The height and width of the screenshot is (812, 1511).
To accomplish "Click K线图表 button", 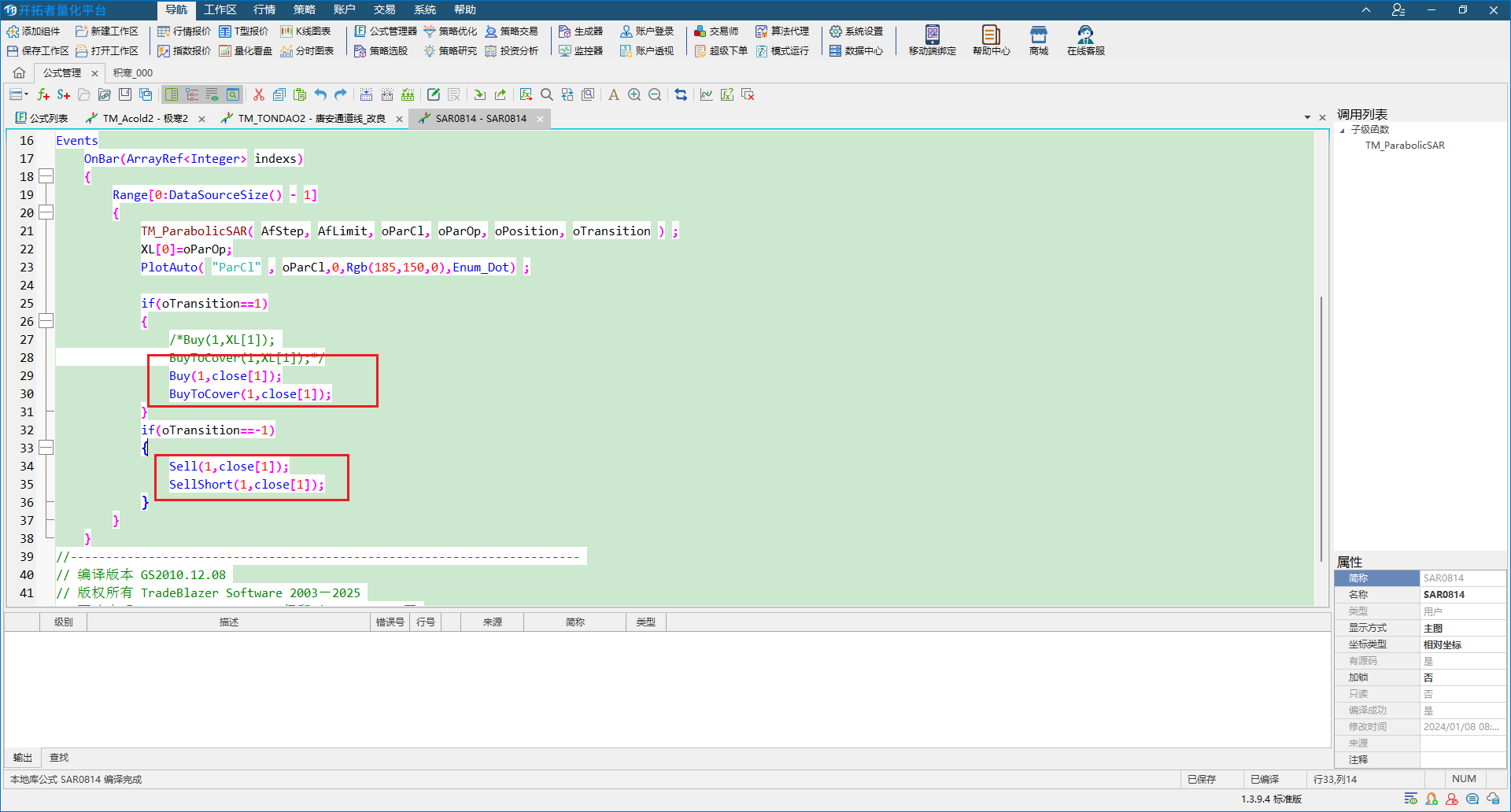I will [306, 31].
